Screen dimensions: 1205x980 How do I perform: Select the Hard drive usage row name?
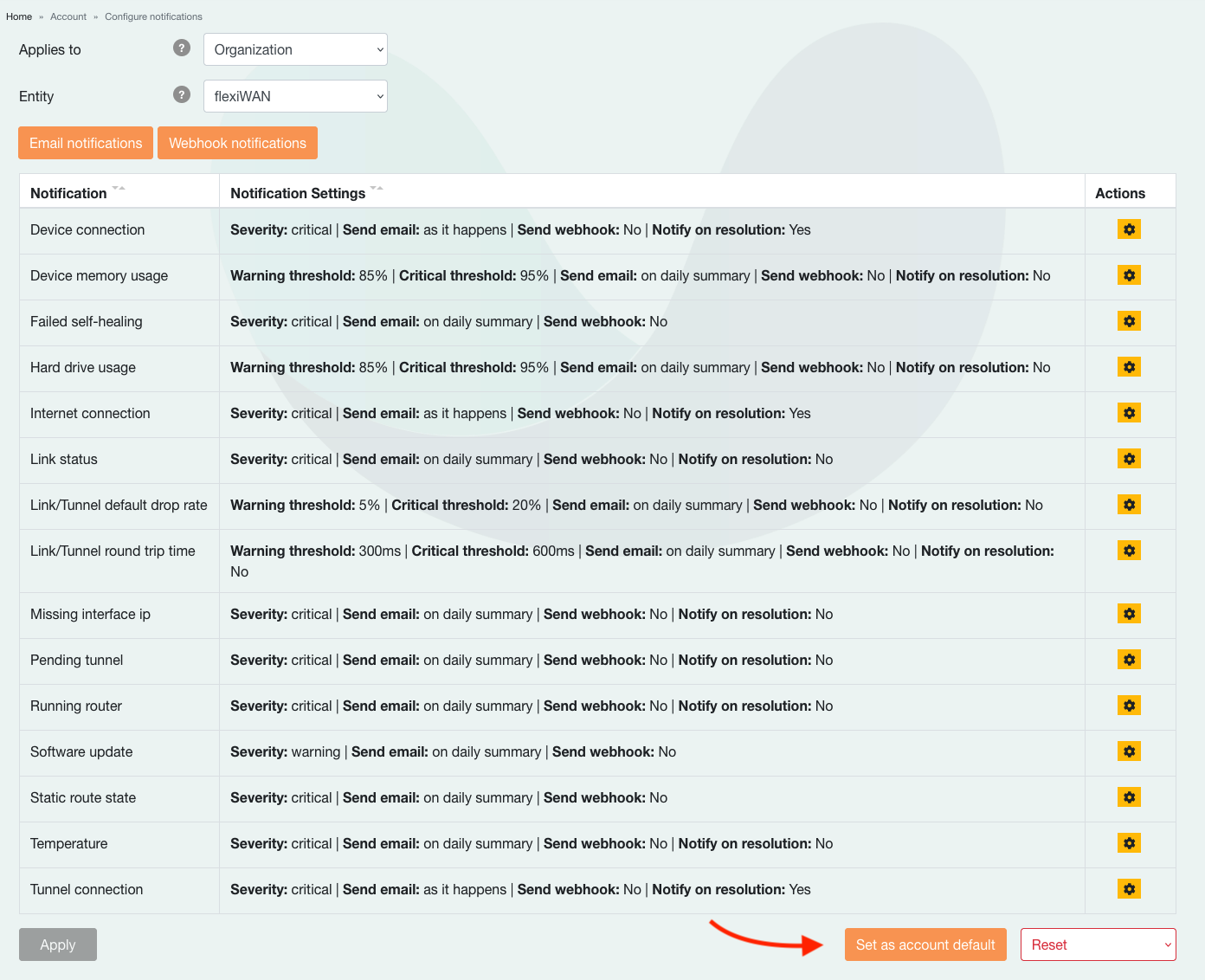[x=83, y=367]
